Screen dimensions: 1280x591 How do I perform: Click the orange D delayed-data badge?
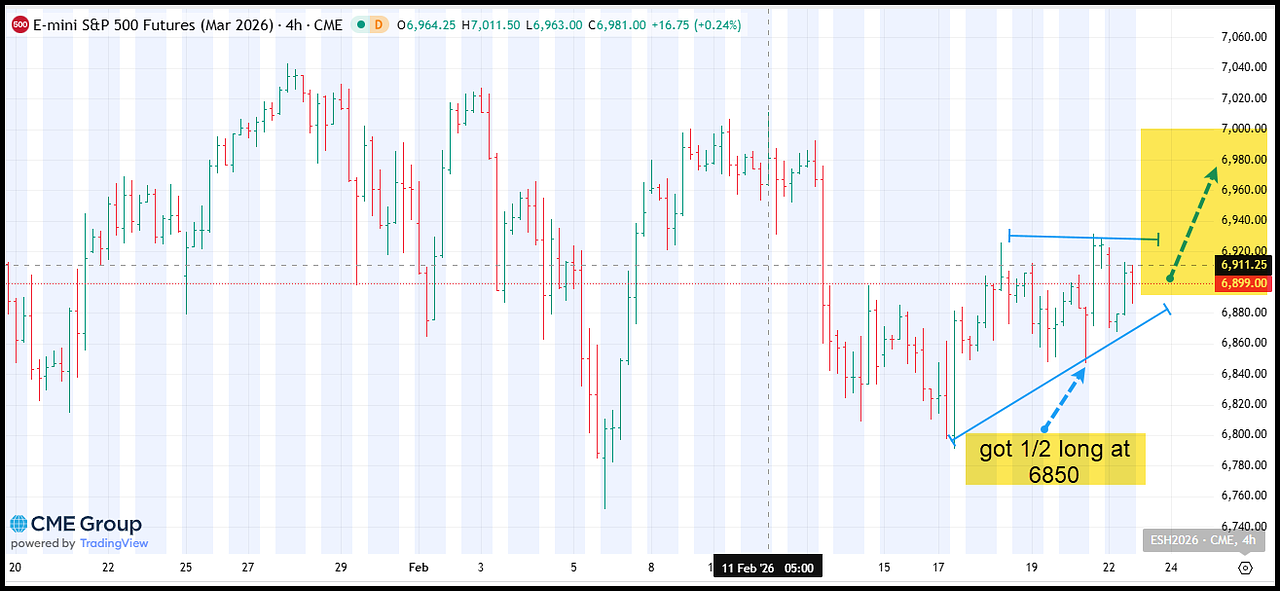point(379,25)
